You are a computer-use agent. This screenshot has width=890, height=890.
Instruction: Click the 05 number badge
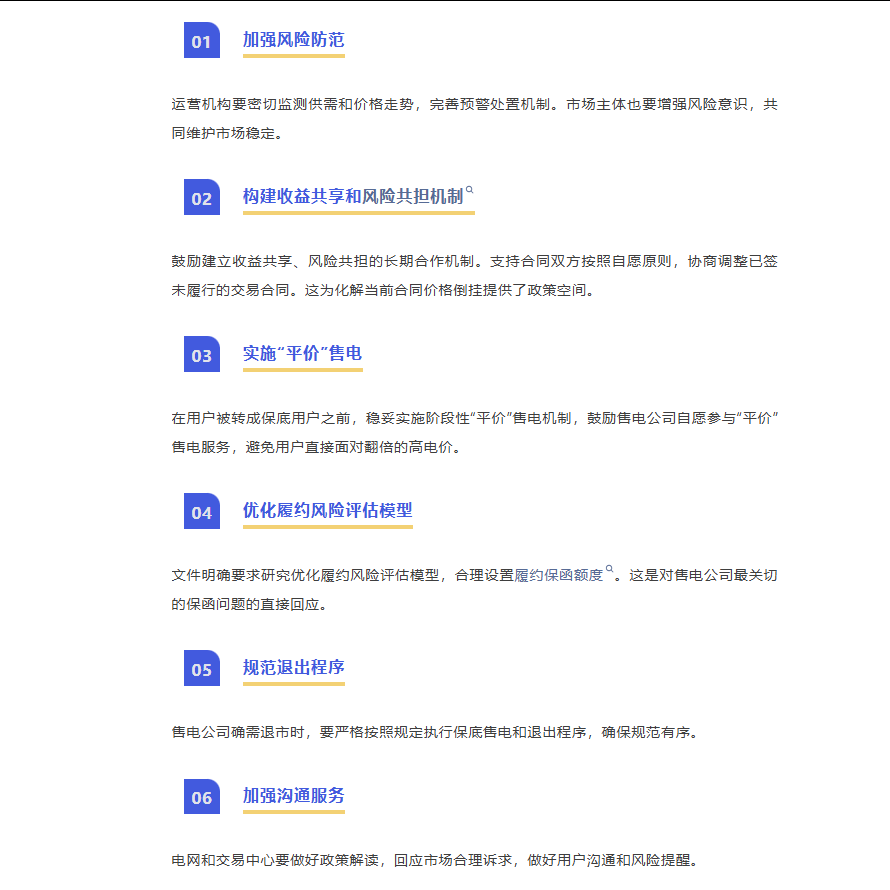(x=201, y=668)
